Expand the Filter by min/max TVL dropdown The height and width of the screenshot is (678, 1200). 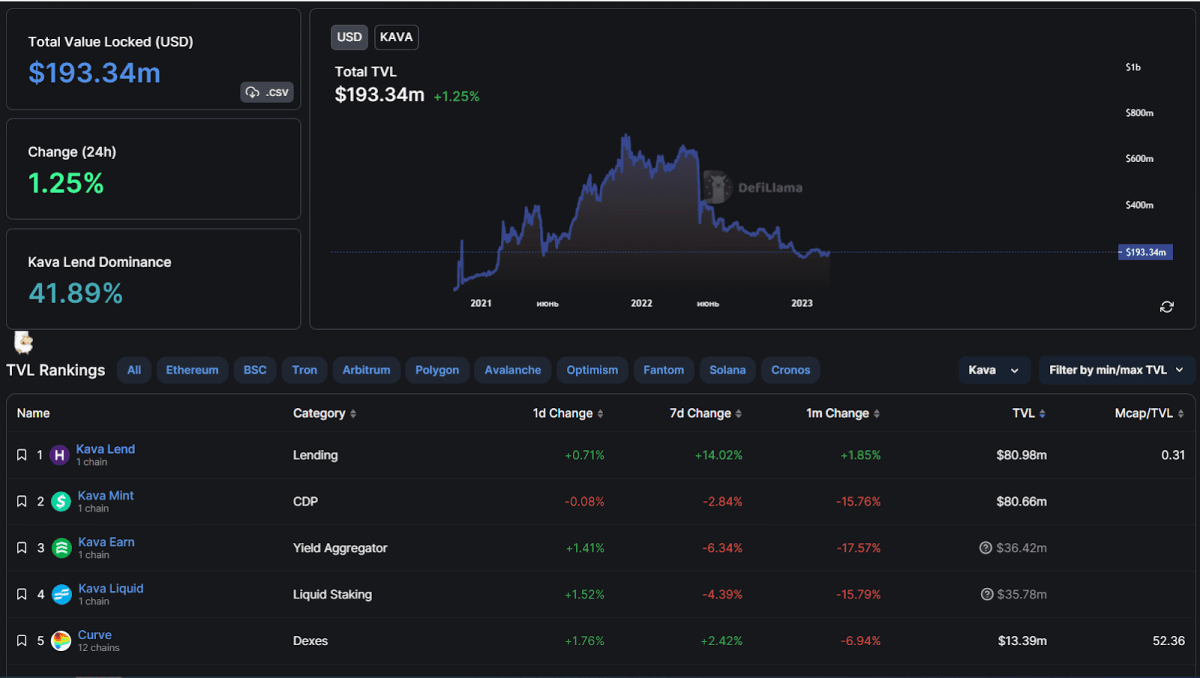1115,370
